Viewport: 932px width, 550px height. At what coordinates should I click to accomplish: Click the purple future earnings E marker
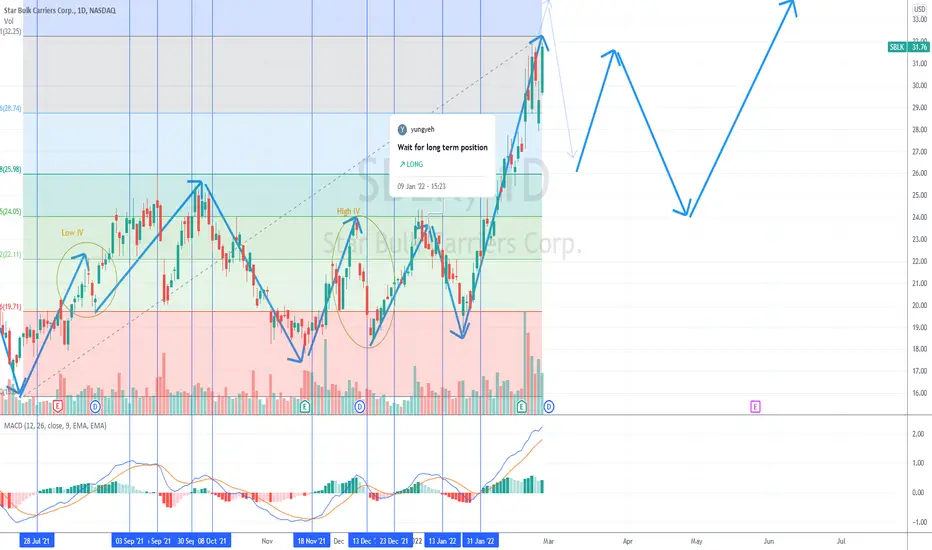(x=755, y=407)
